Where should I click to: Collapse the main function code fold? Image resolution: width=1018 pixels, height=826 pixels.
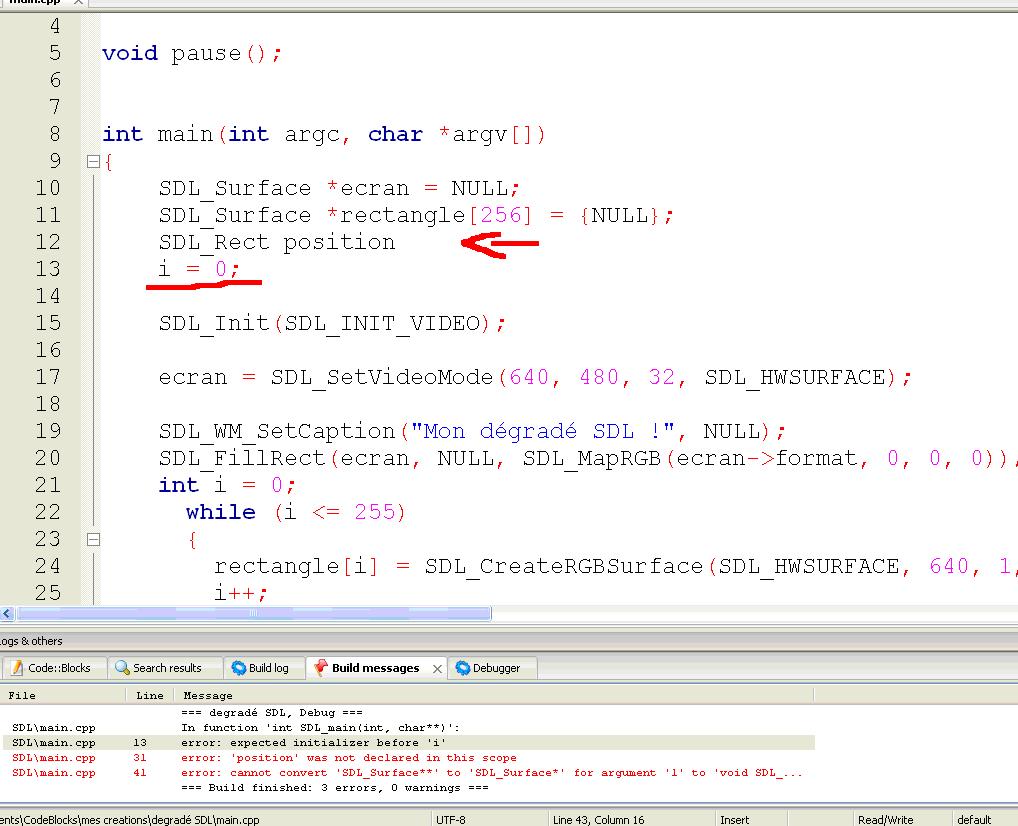click(91, 160)
